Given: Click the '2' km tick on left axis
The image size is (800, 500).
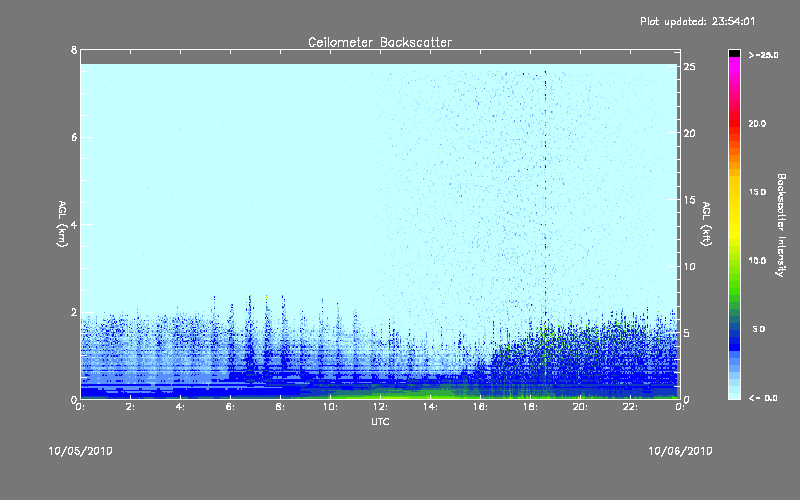Looking at the screenshot, I should pos(74,312).
